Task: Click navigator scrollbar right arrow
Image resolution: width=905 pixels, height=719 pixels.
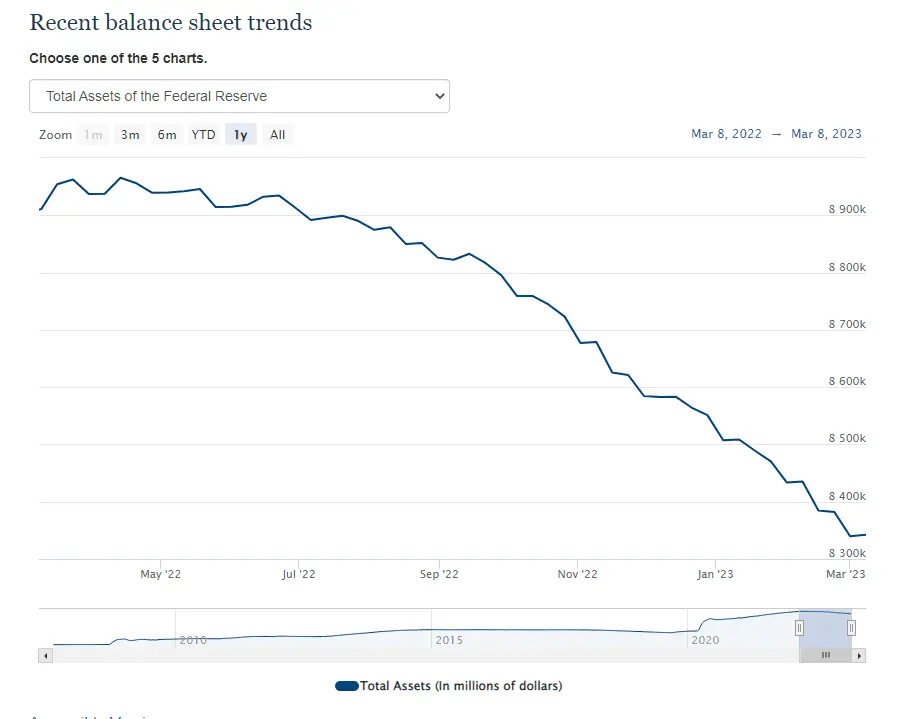Action: [860, 655]
